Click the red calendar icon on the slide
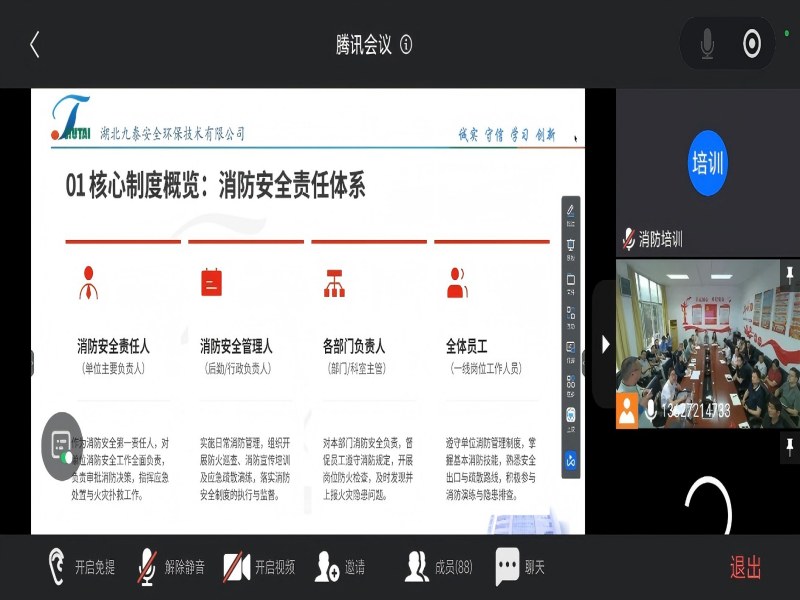The width and height of the screenshot is (800, 600). click(211, 282)
